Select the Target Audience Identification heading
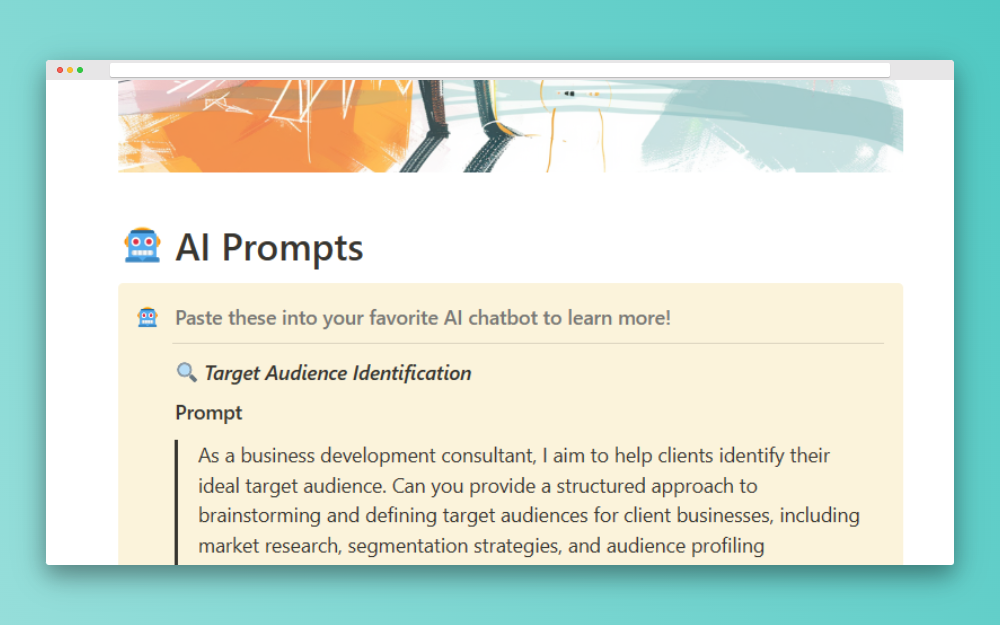 pos(338,373)
